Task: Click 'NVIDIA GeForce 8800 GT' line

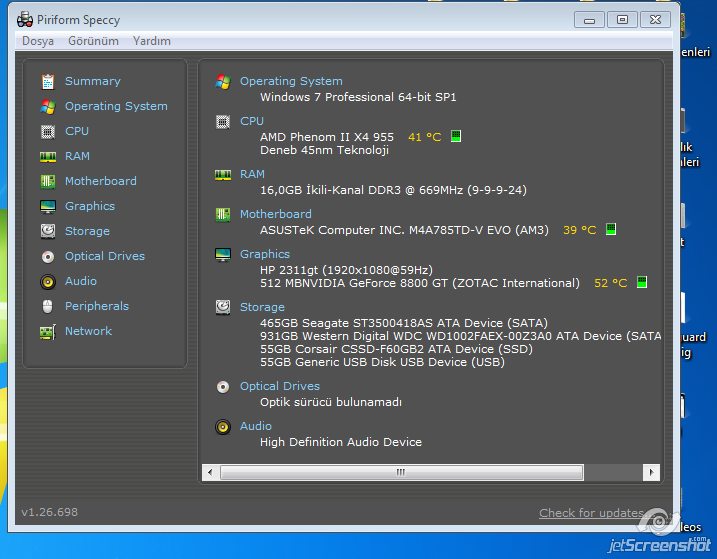Action: click(x=420, y=283)
